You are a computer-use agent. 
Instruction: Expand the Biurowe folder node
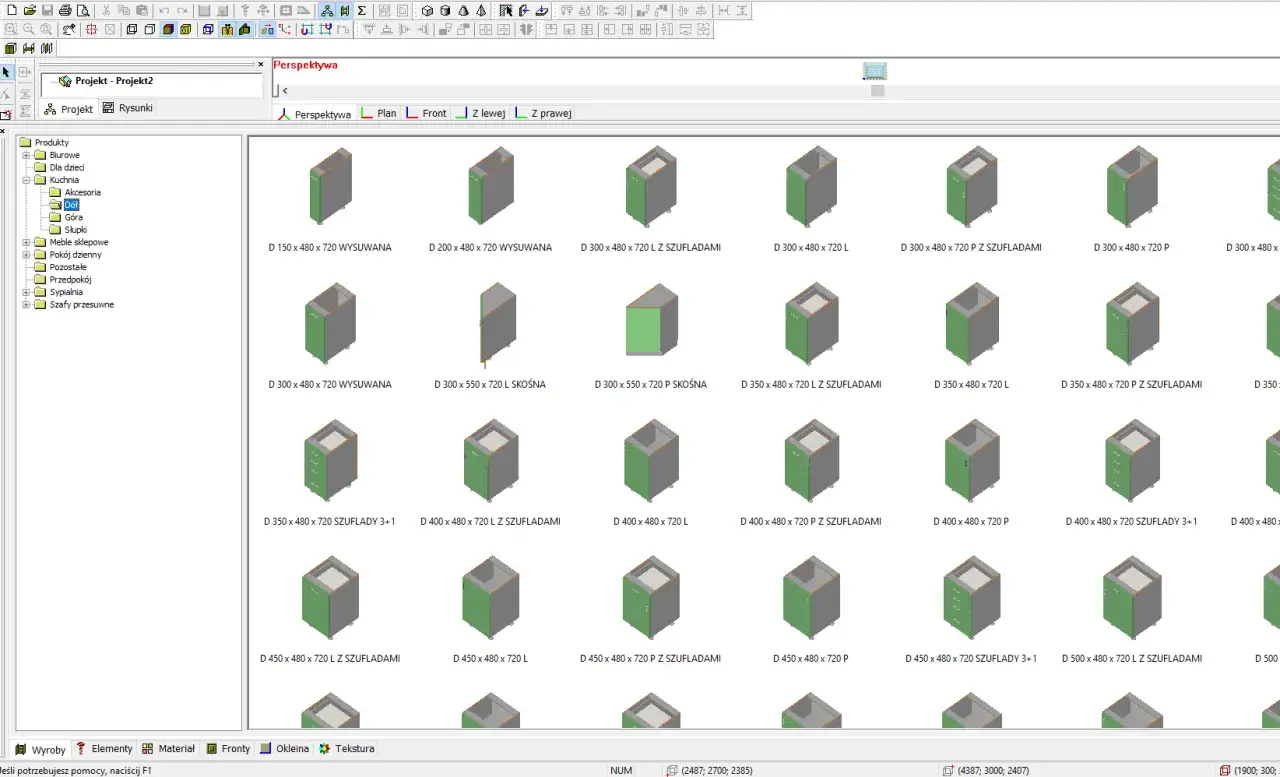tap(26, 155)
